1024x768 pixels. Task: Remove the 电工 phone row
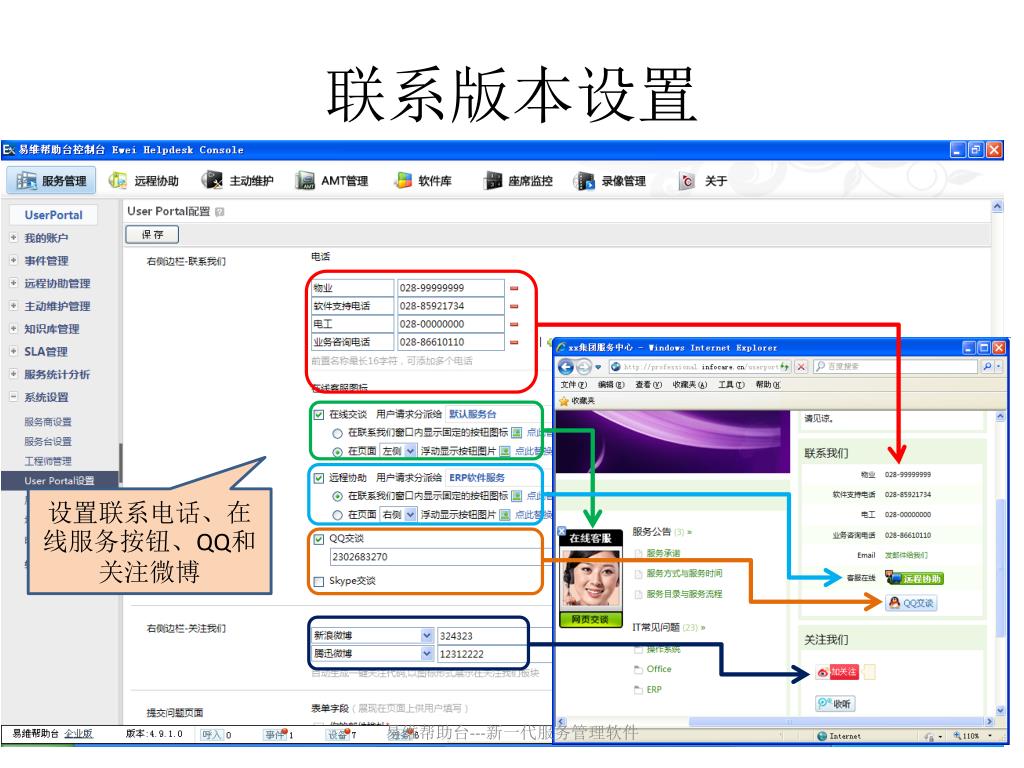(x=514, y=324)
